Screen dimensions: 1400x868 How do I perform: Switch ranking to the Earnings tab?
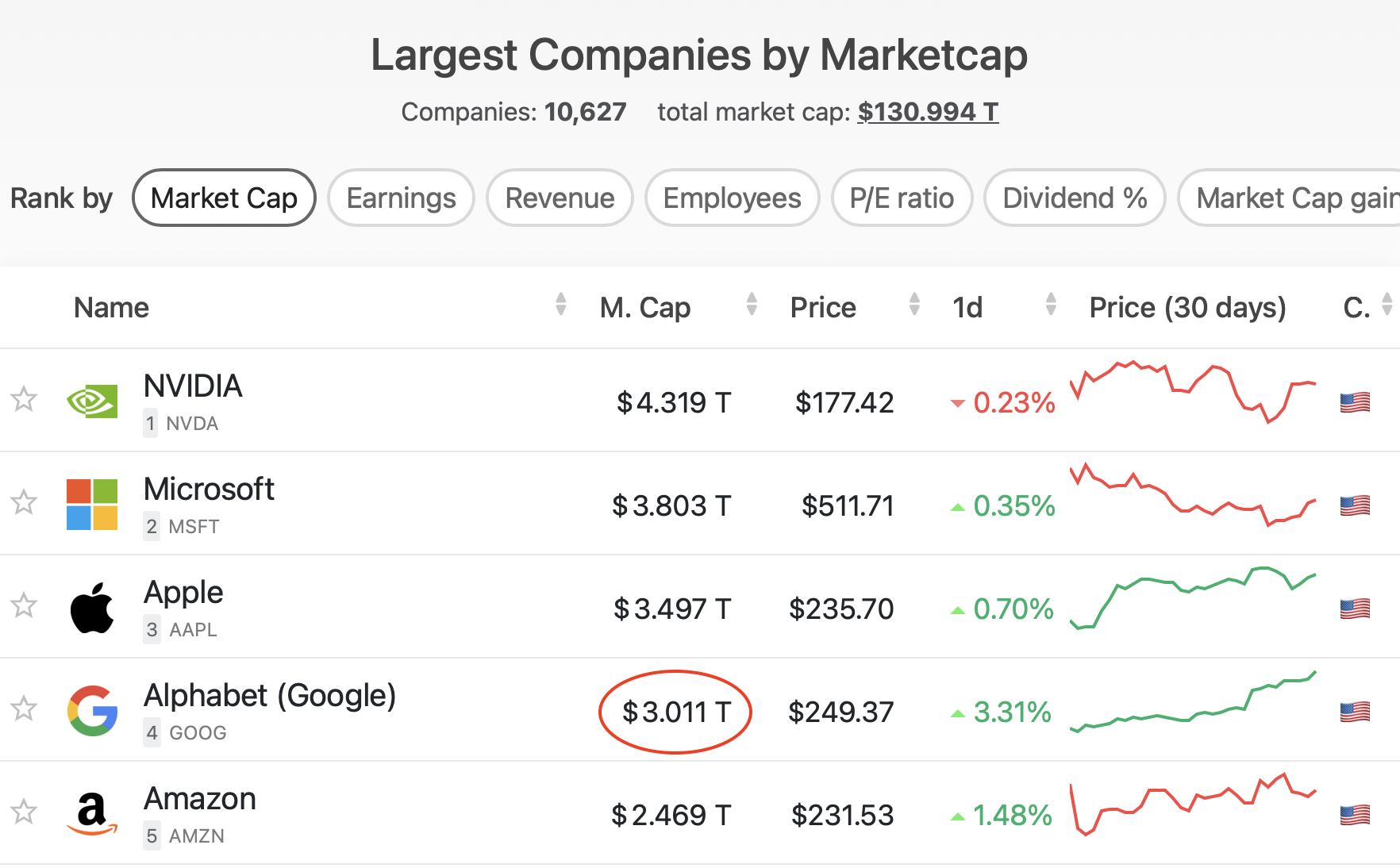click(401, 198)
